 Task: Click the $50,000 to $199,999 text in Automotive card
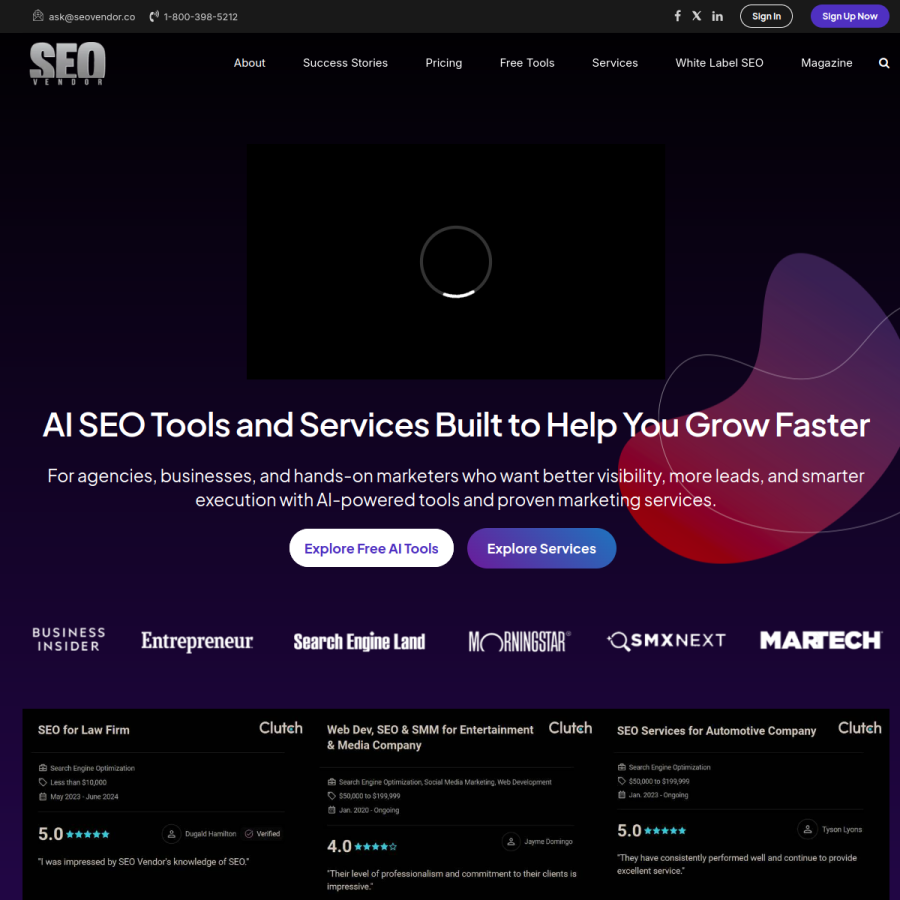point(659,781)
